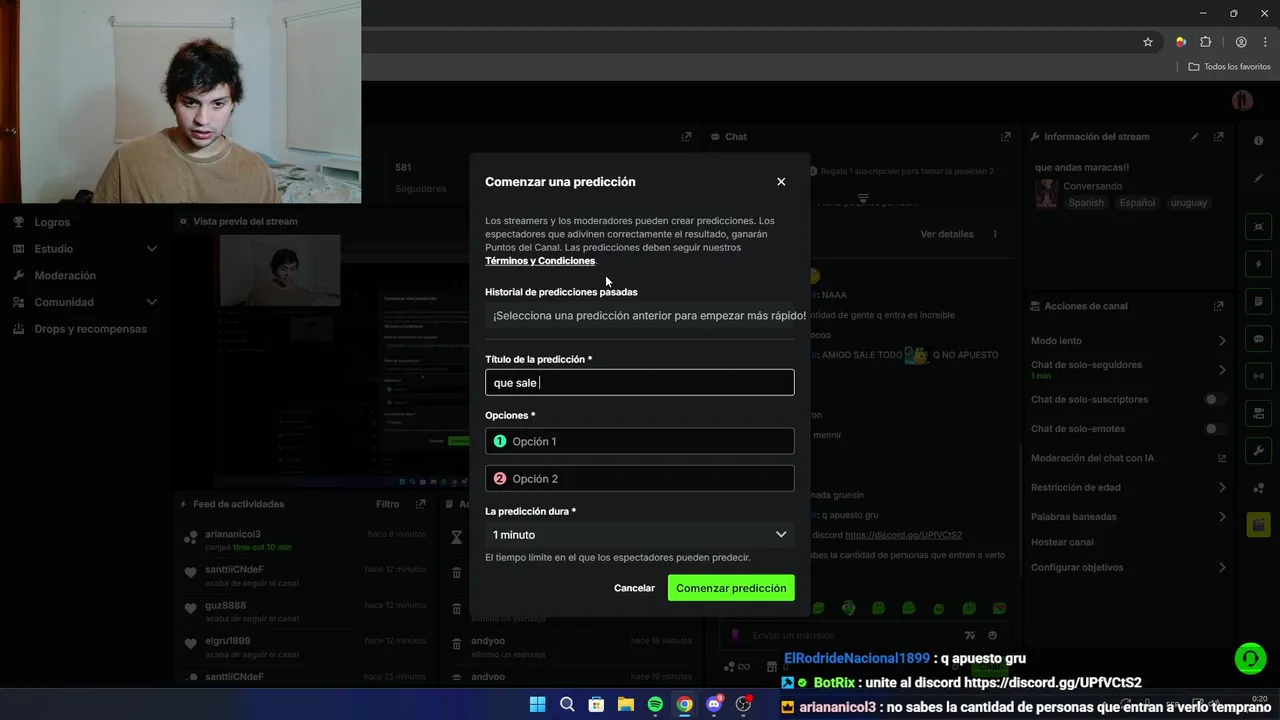Pop out the Acciones de canal panel
1280x720 pixels.
click(1218, 306)
